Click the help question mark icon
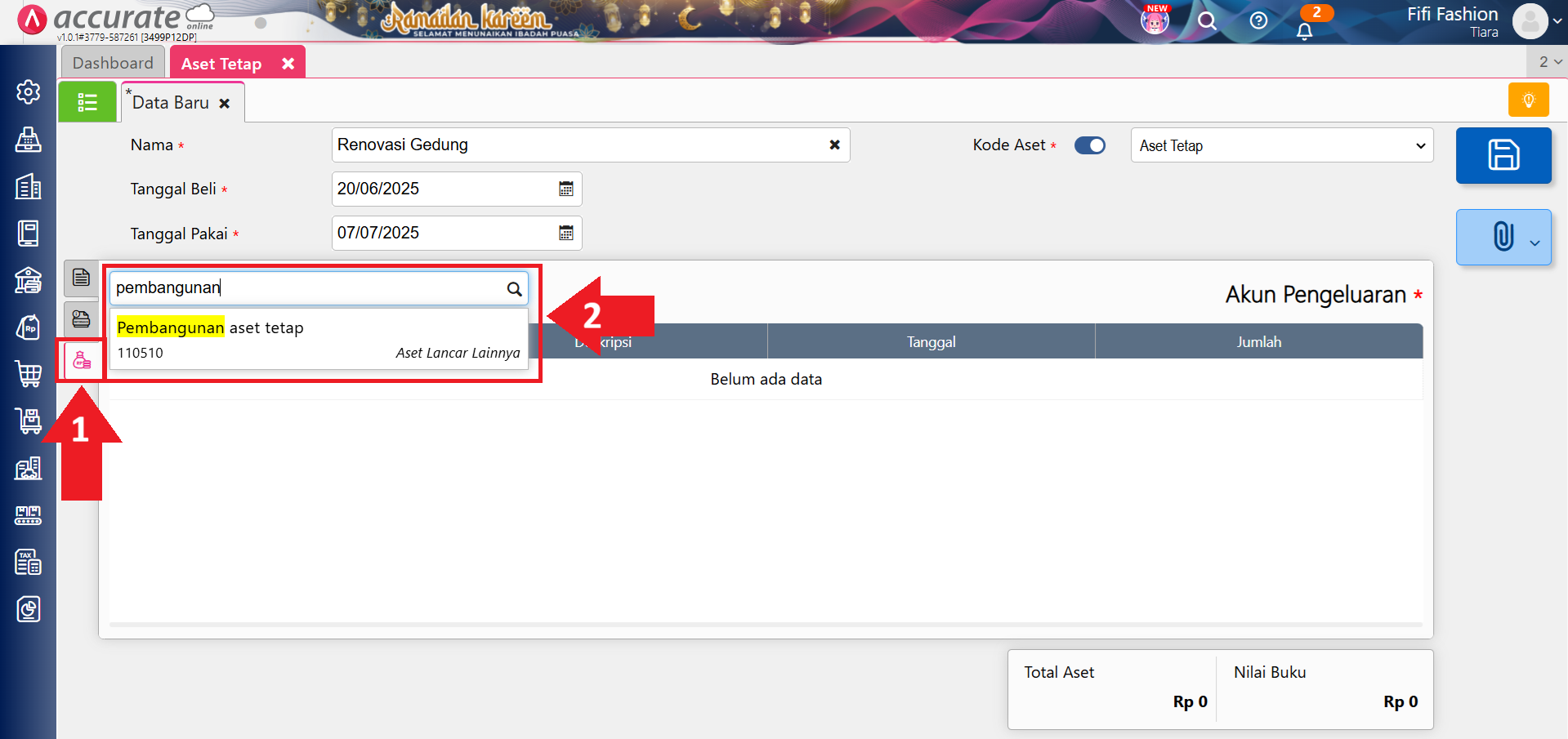The image size is (1568, 739). tap(1258, 21)
